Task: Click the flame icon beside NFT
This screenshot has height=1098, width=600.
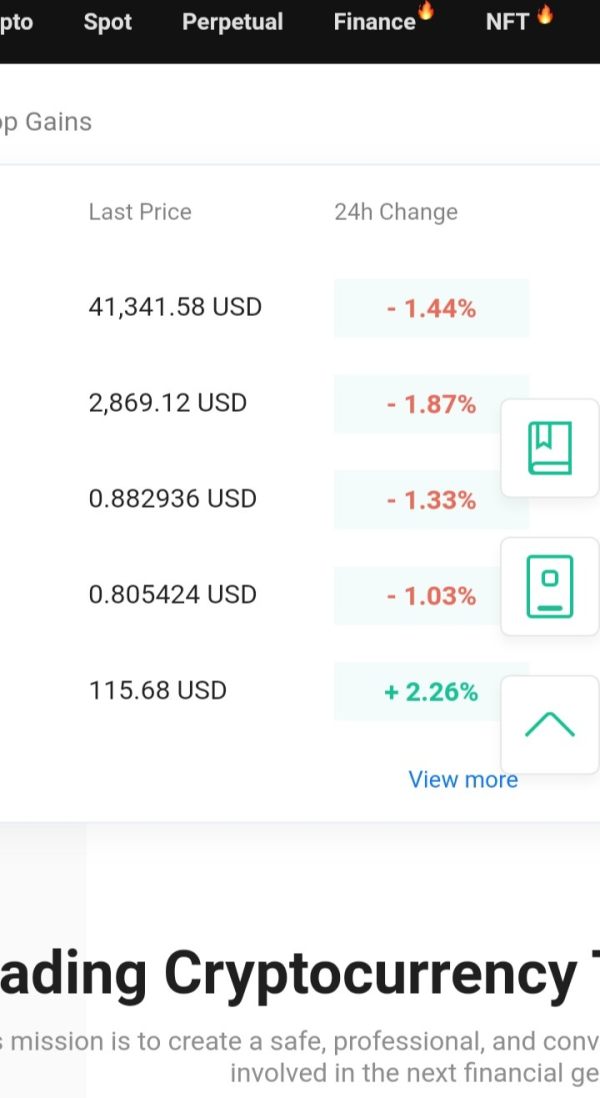Action: (x=545, y=14)
